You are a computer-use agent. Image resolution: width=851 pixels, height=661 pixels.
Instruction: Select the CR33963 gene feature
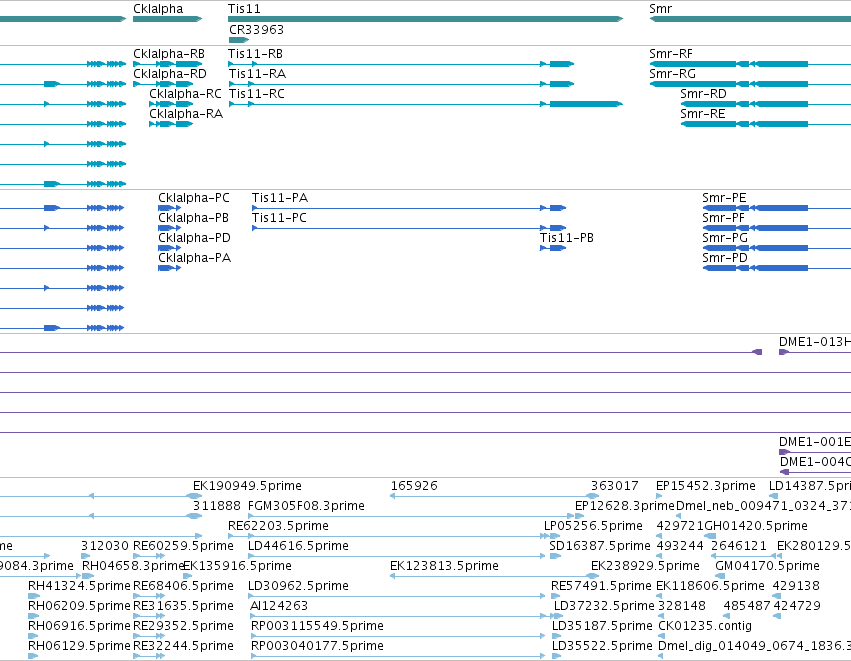(x=239, y=40)
